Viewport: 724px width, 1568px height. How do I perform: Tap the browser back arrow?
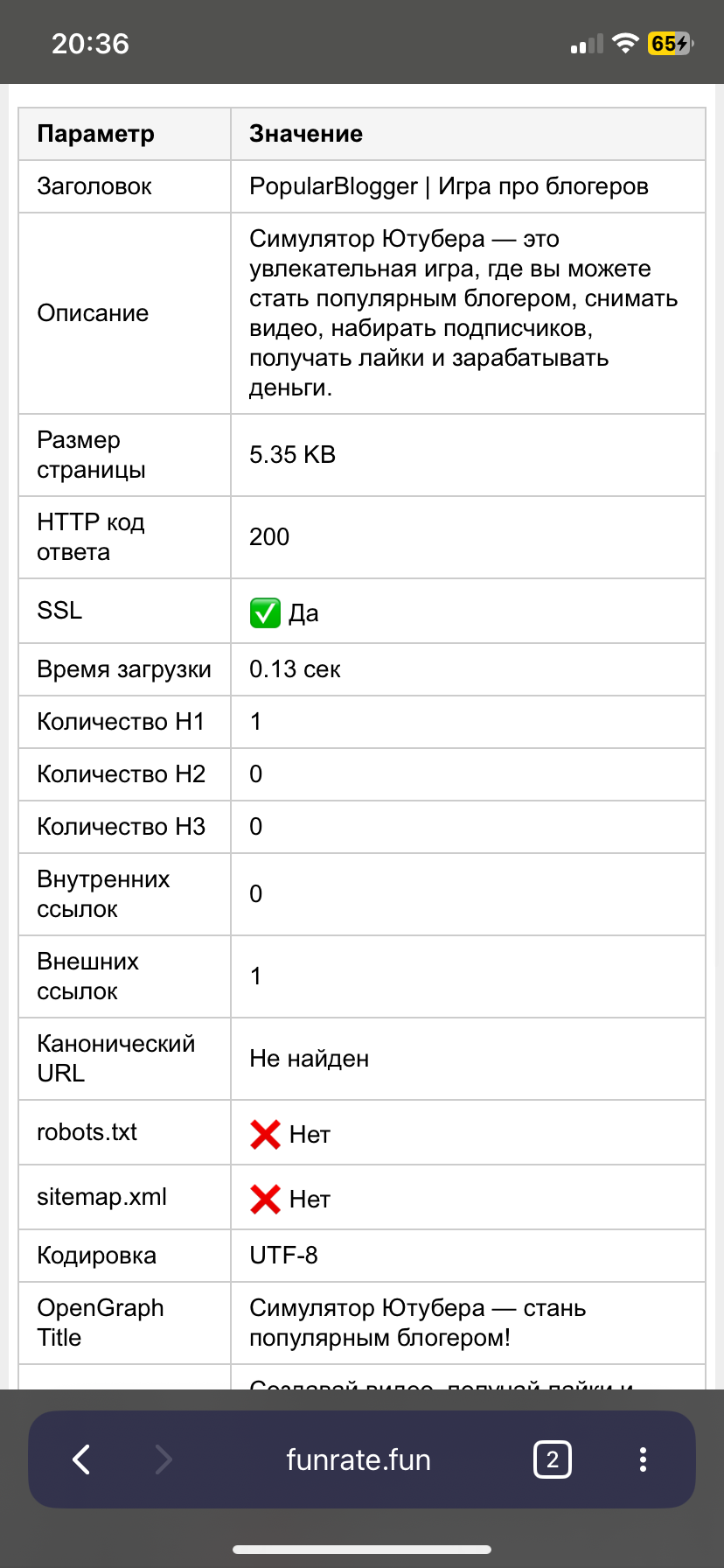point(81,1459)
